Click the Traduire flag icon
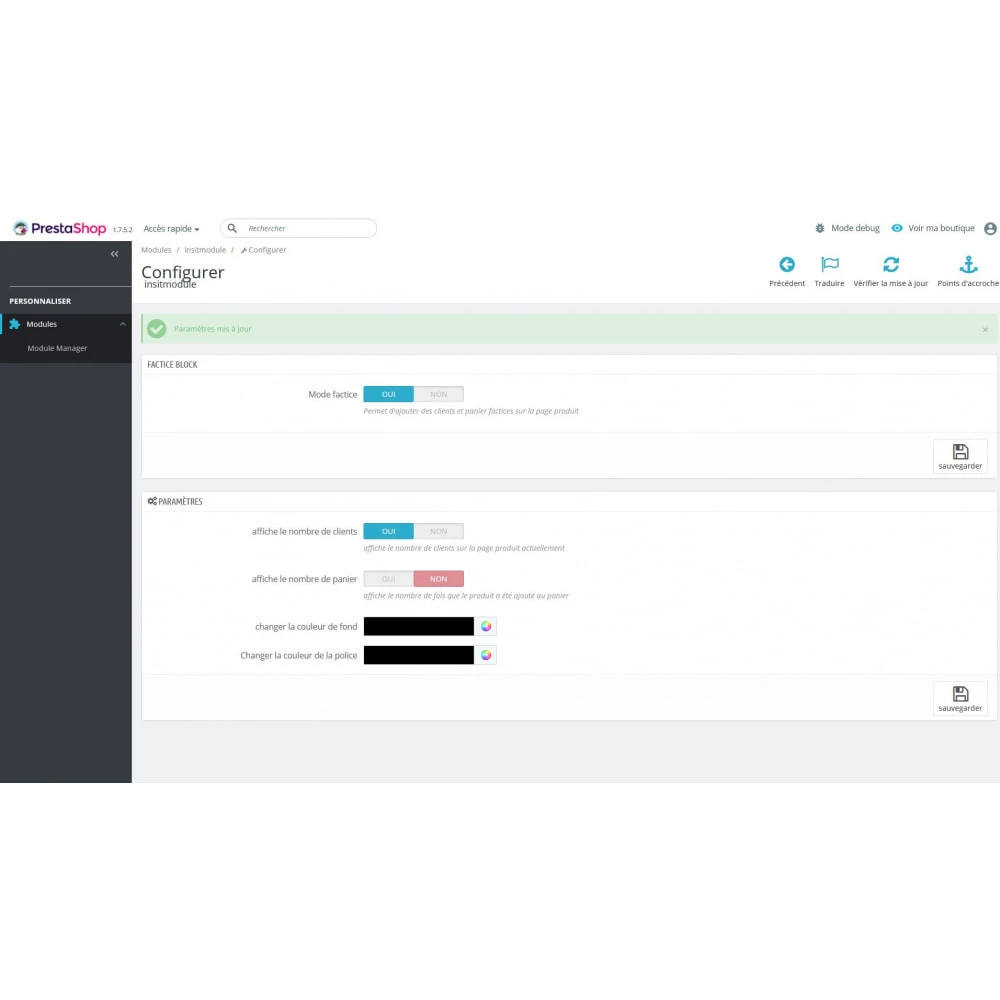The width and height of the screenshot is (1000, 1000). 829,265
